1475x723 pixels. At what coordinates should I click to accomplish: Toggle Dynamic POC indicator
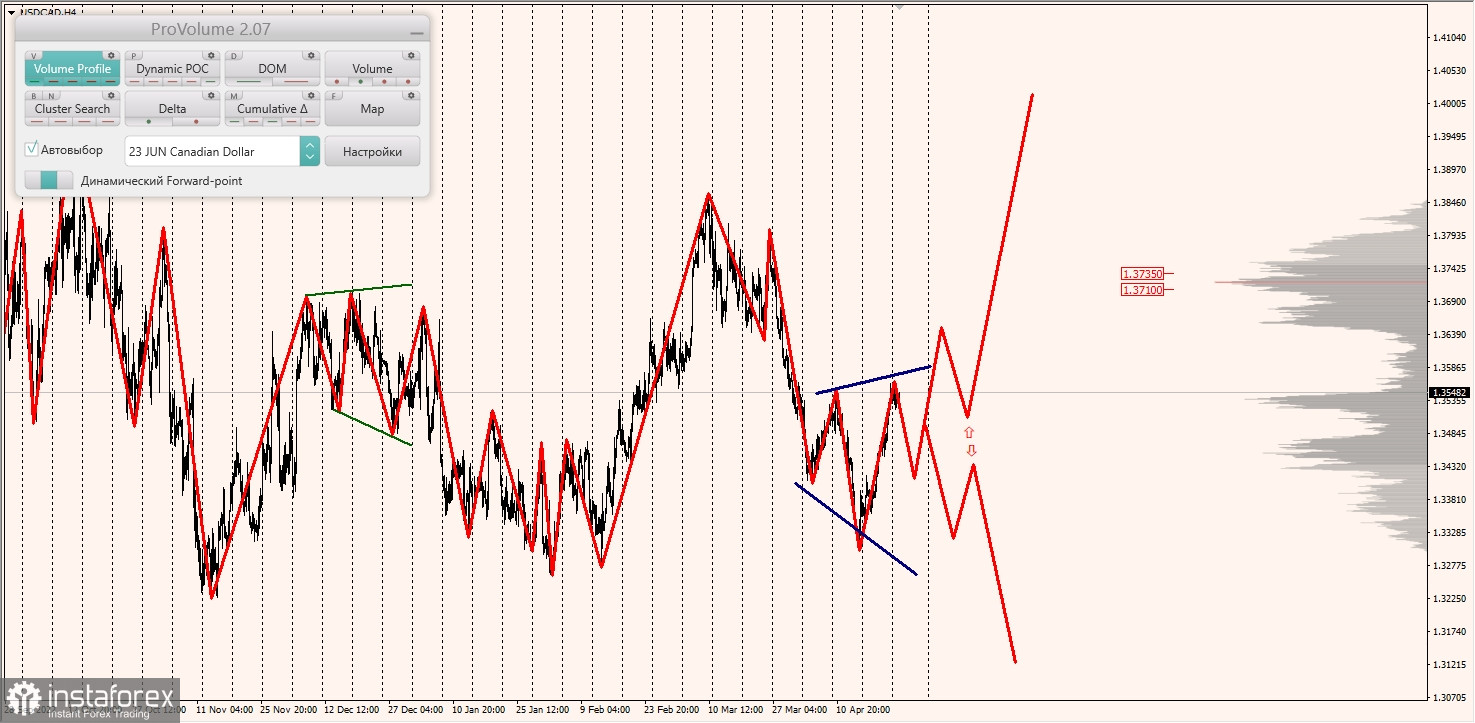pos(172,69)
